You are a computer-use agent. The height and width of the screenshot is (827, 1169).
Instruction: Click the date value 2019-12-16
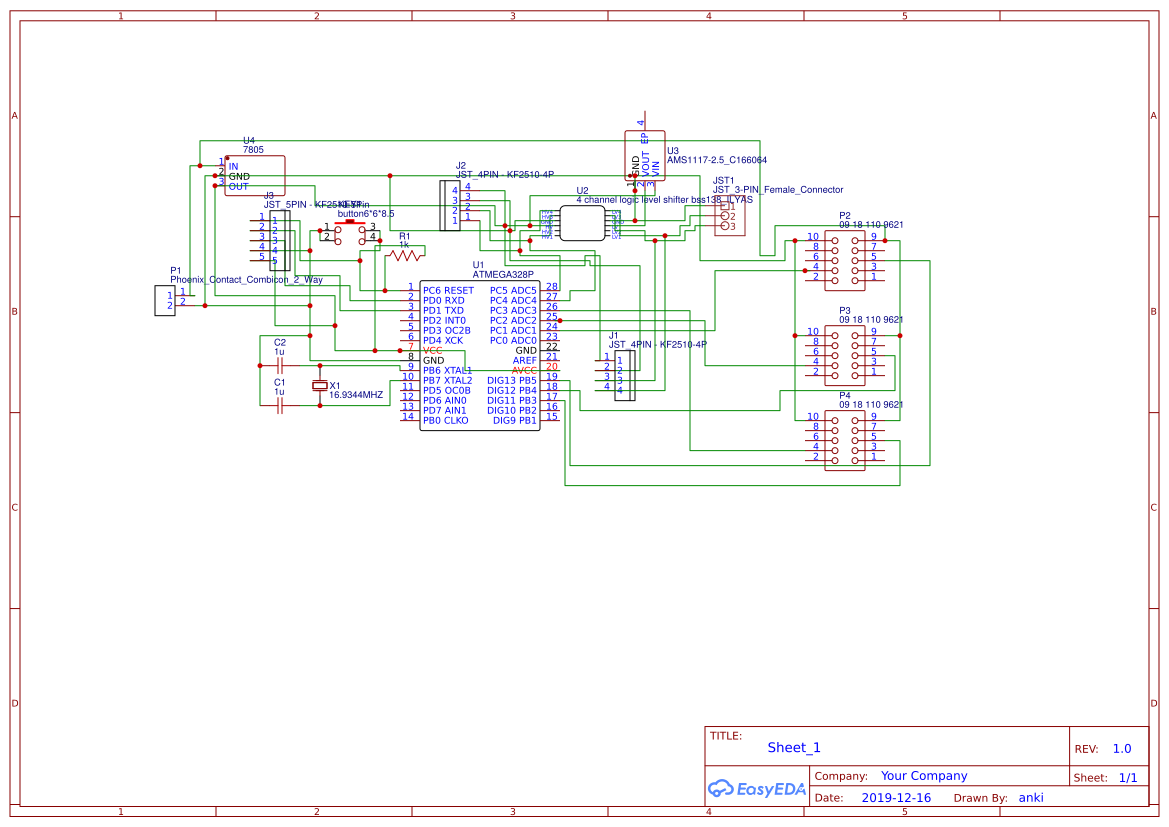[895, 798]
